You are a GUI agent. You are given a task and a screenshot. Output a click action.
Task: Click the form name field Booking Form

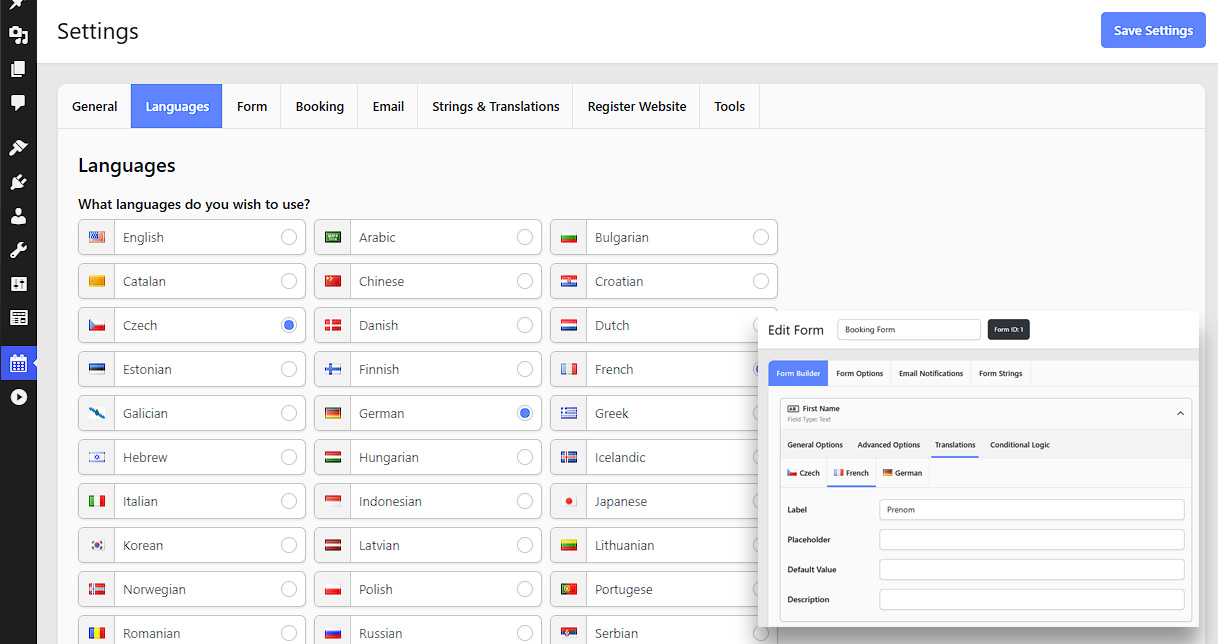pos(909,329)
